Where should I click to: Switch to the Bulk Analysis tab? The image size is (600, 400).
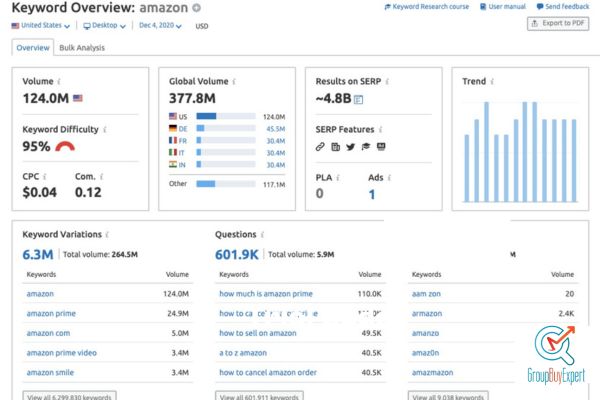(82, 48)
